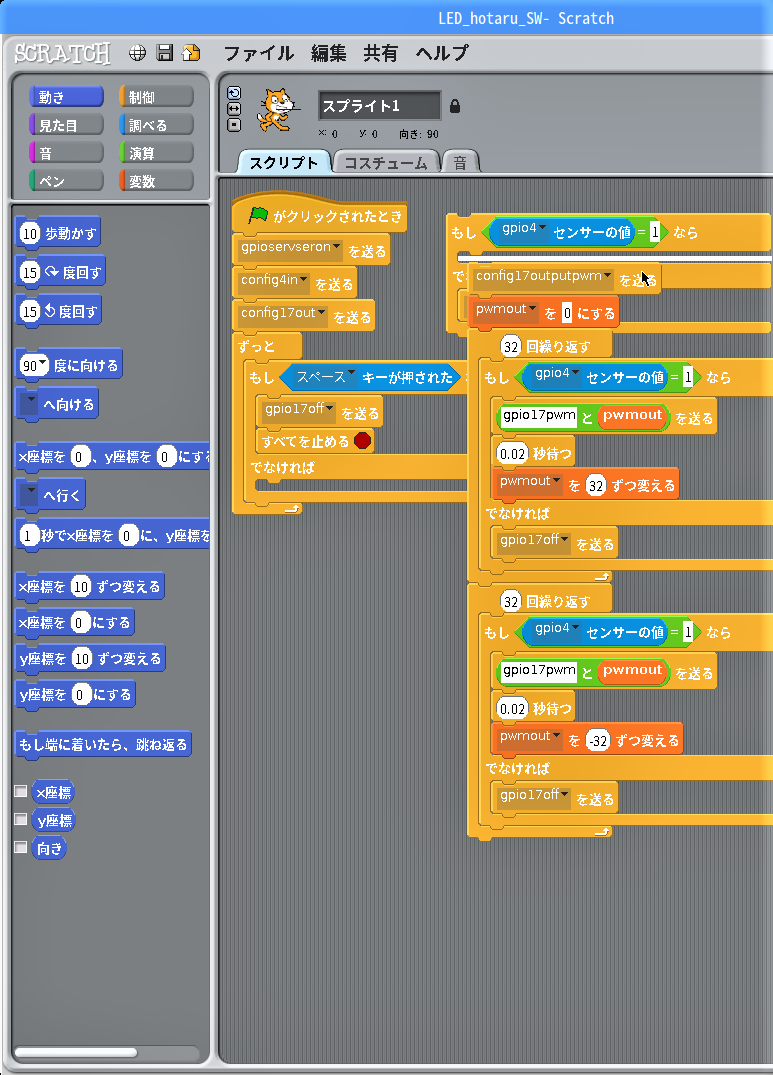Click the 向き reporter block
The image size is (773, 1075).
49,848
